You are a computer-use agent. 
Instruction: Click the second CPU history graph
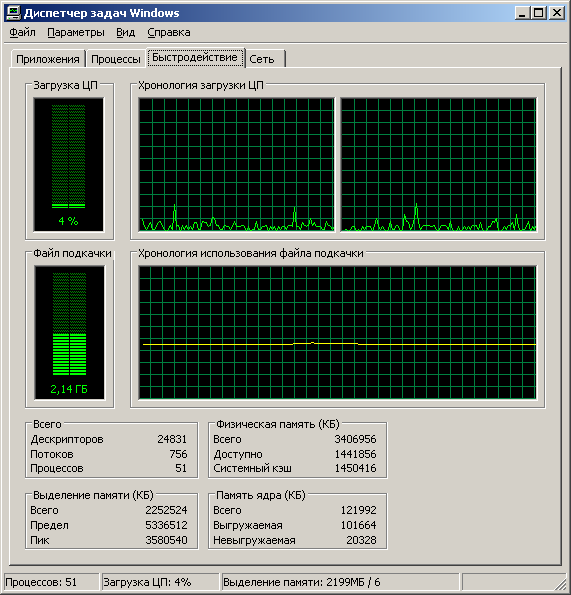tap(439, 164)
